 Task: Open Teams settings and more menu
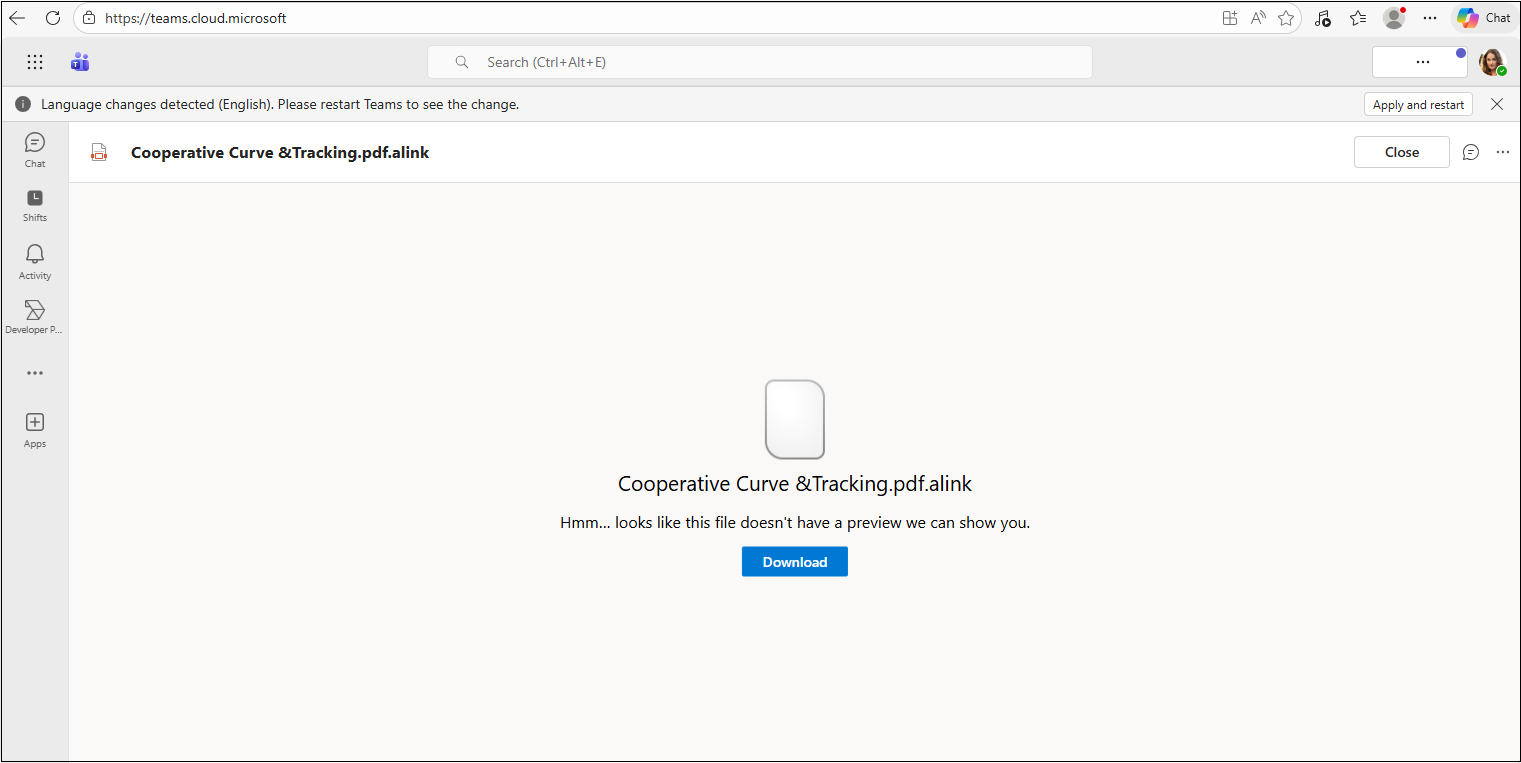pyautogui.click(x=1422, y=62)
